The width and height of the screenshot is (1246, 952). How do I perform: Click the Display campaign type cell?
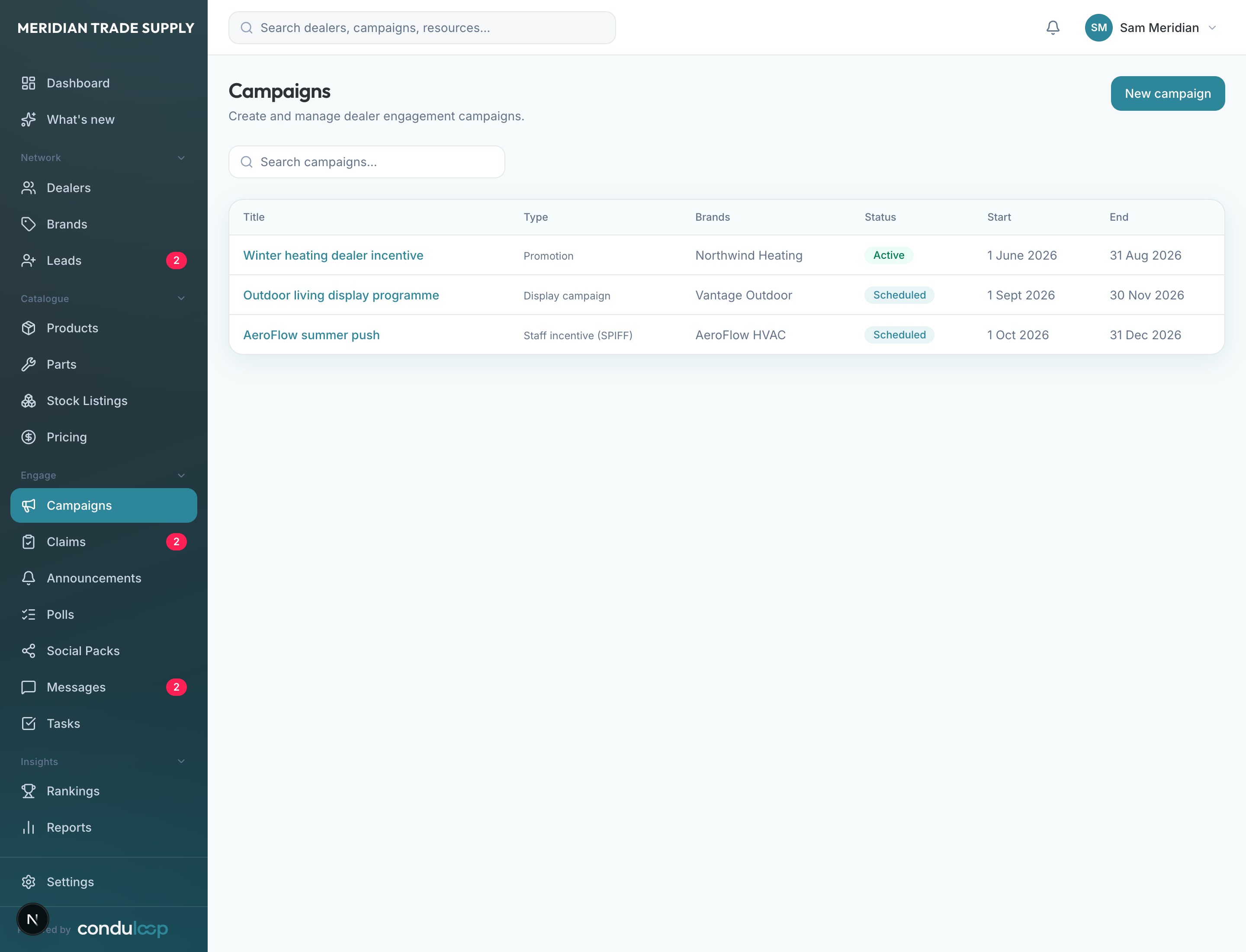point(567,296)
